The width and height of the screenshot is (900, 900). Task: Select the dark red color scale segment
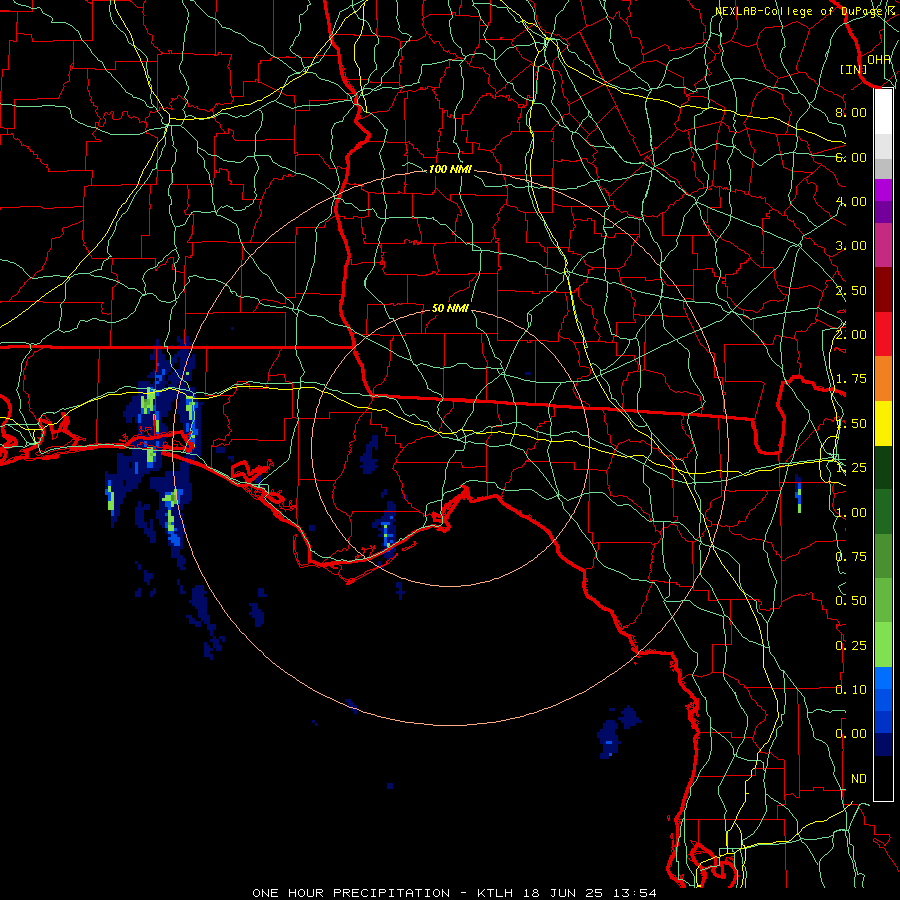coord(883,290)
